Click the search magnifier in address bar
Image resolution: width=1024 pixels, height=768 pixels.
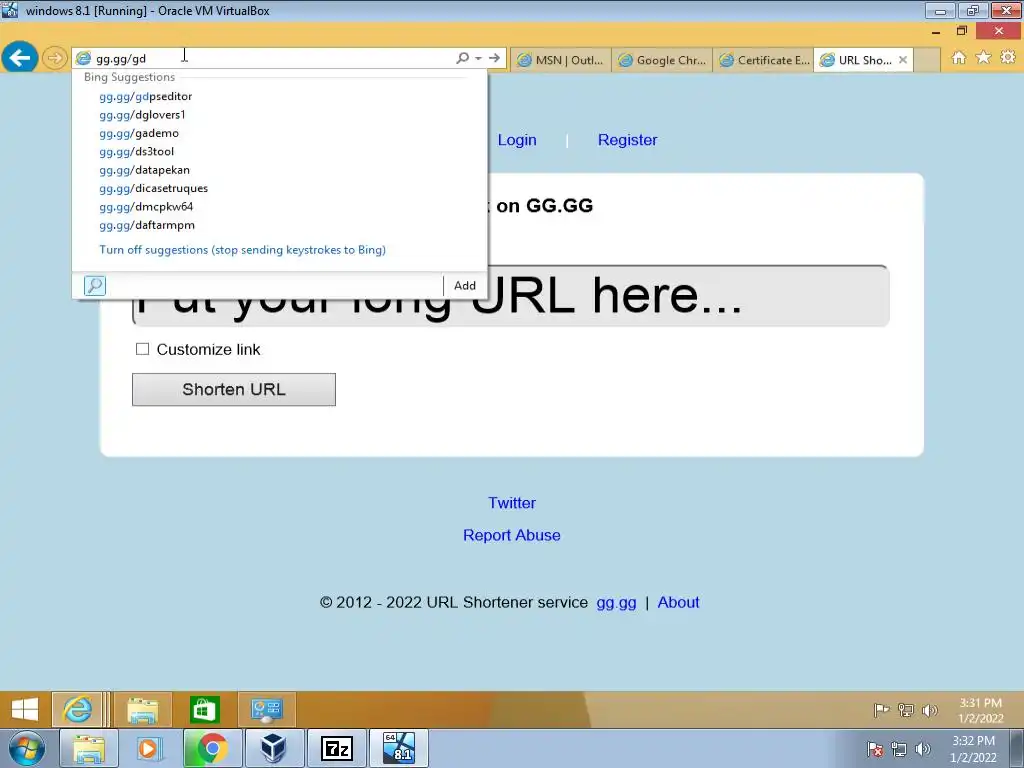[x=462, y=58]
